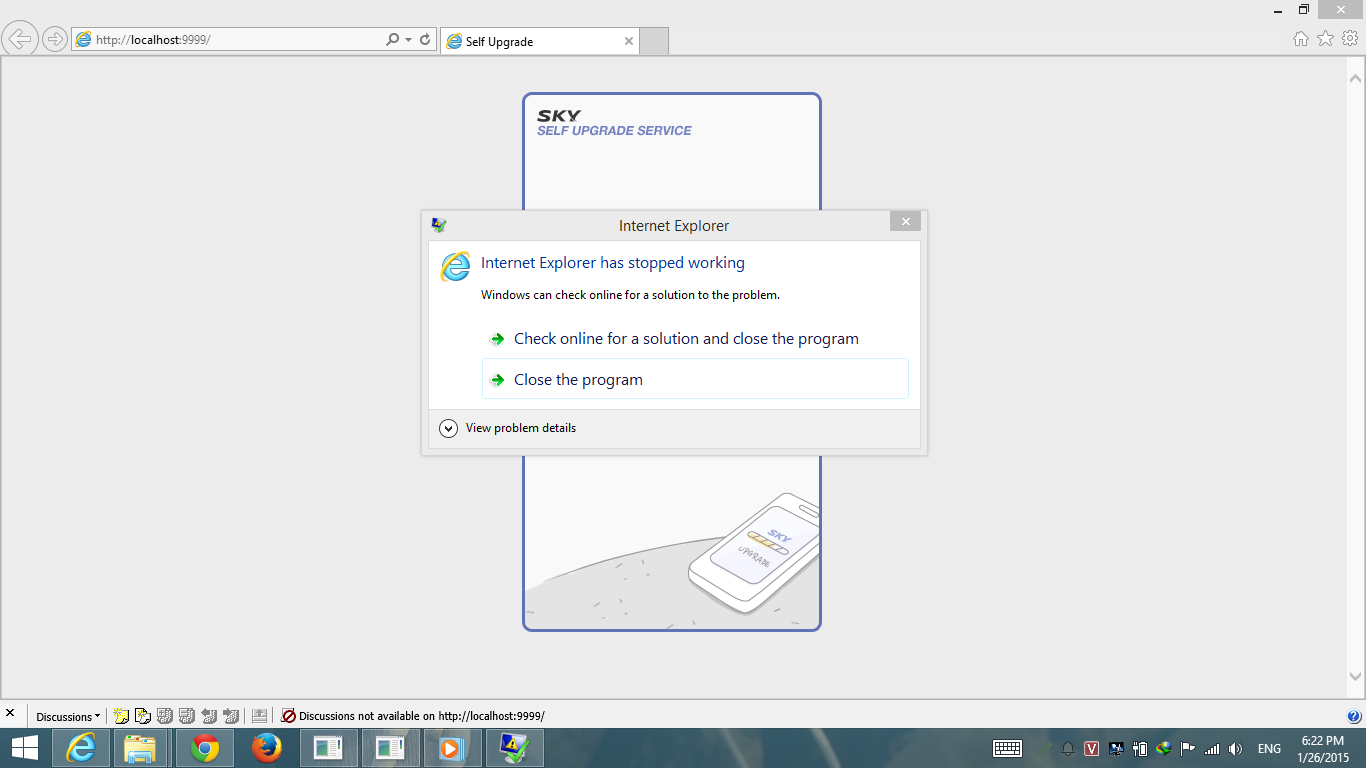
Task: Close the 'Self Upgrade' tab
Action: click(629, 41)
